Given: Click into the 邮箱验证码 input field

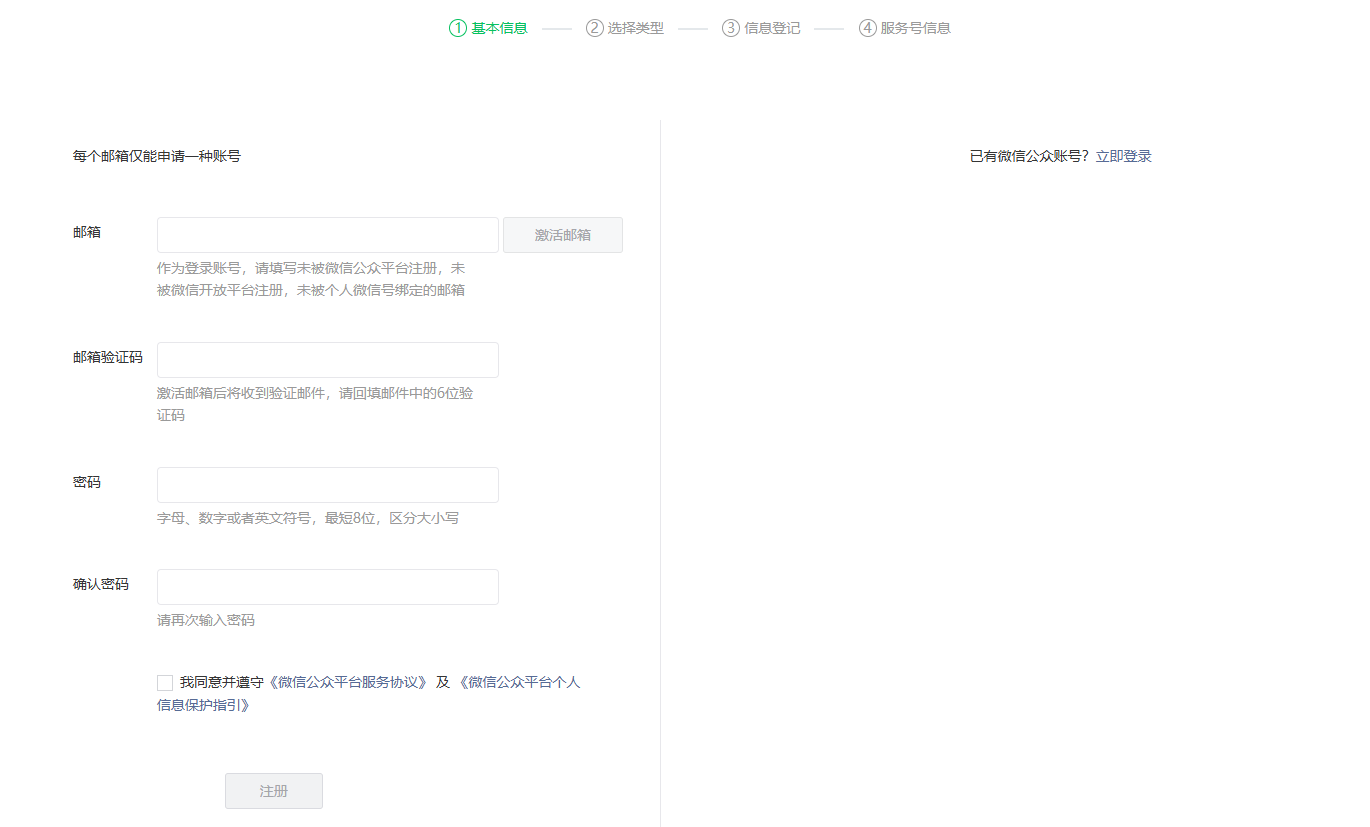Looking at the screenshot, I should 327,360.
